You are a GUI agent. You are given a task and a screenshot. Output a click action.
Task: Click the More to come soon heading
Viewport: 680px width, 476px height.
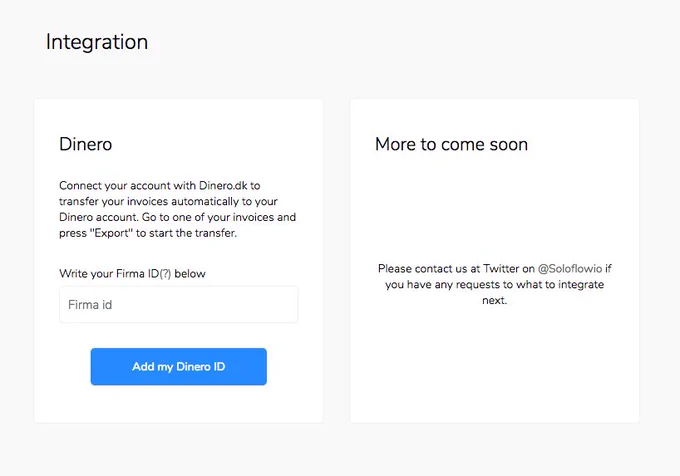451,144
